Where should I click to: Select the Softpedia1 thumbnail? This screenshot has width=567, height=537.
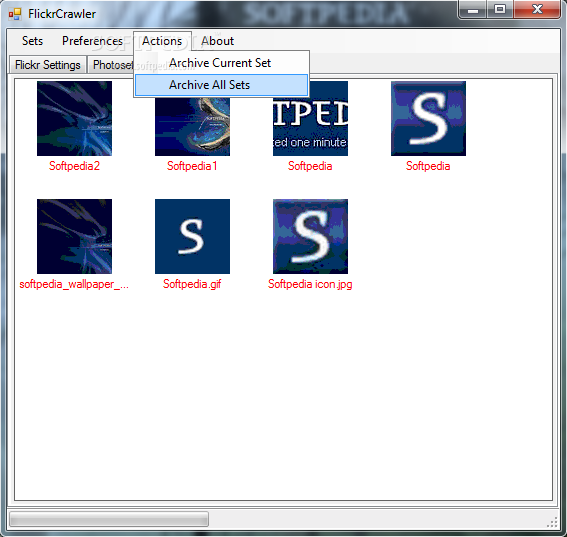pyautogui.click(x=192, y=127)
